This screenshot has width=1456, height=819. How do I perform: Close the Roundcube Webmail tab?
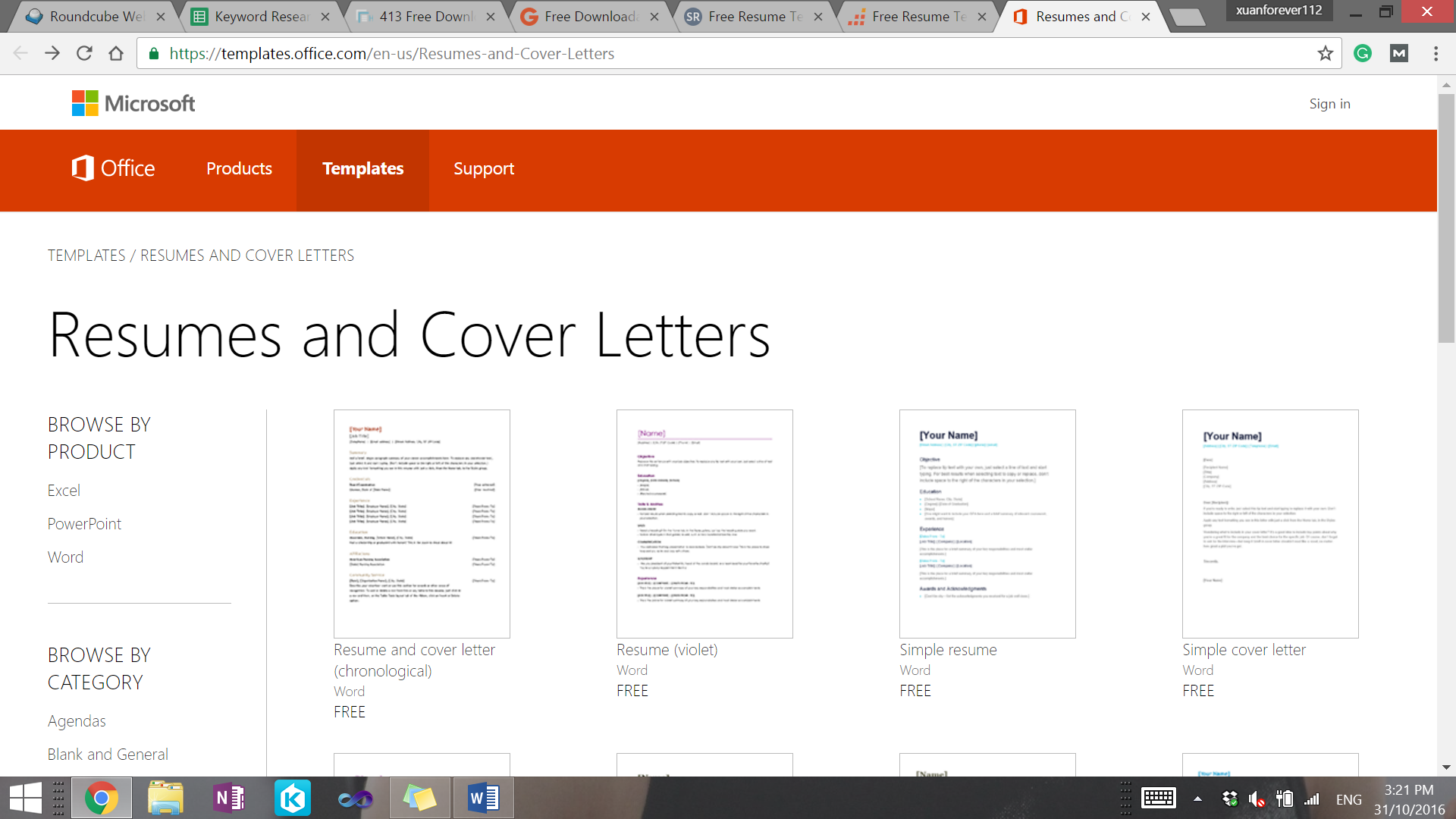coord(161,17)
